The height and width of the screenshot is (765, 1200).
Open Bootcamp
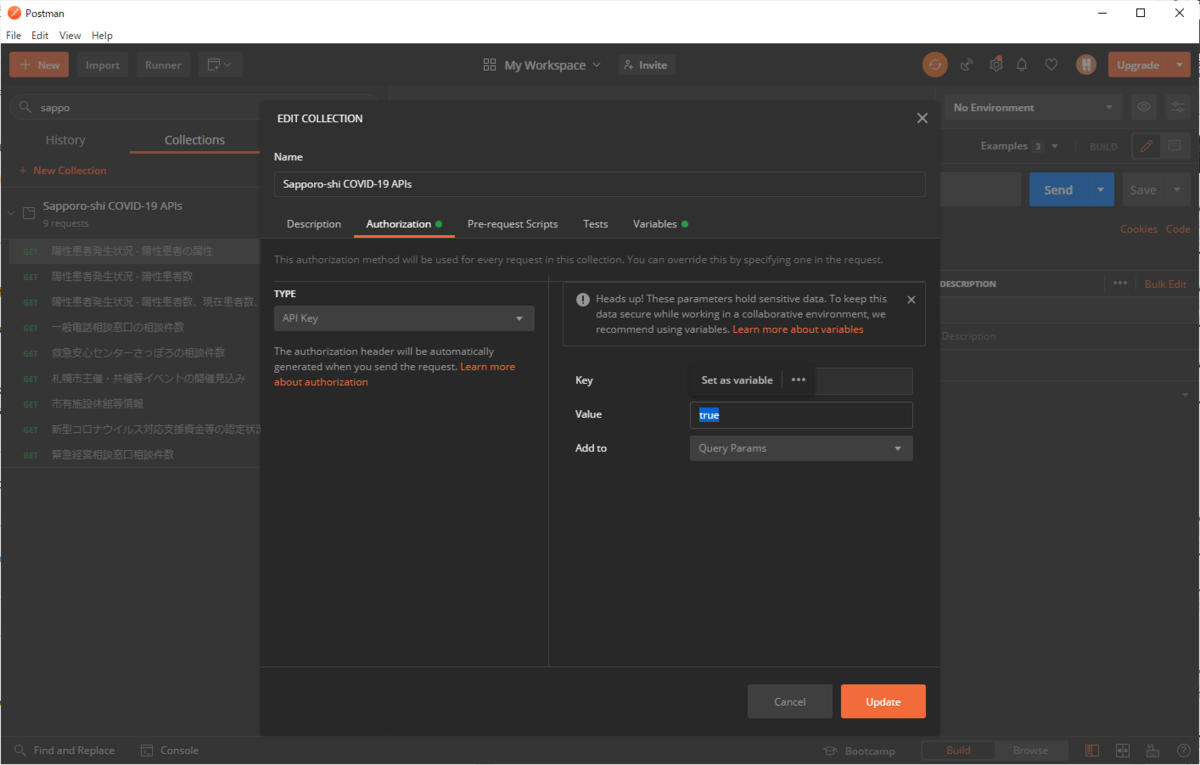pyautogui.click(x=859, y=750)
